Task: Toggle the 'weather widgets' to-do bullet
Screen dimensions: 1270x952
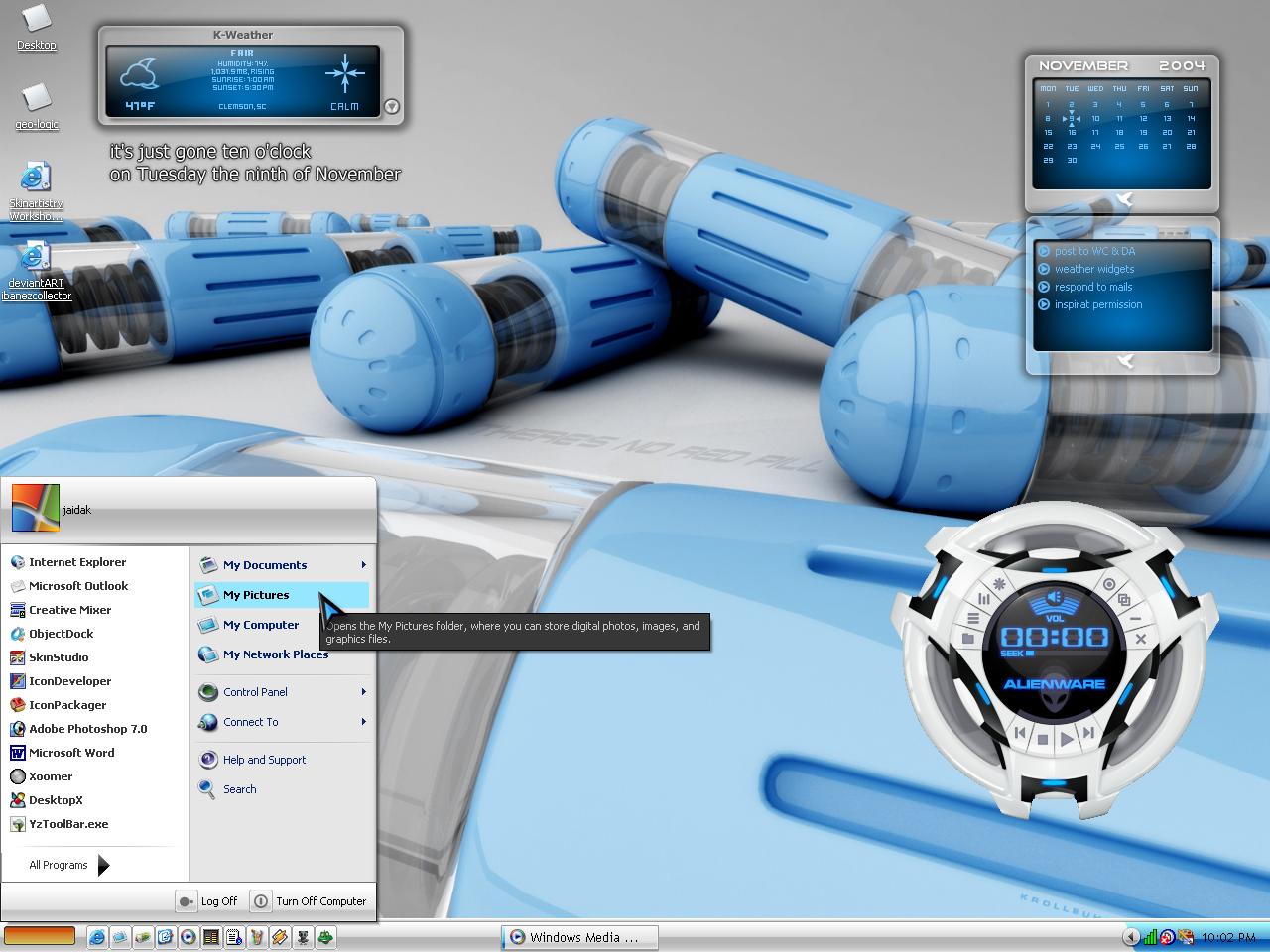Action: coord(1044,269)
